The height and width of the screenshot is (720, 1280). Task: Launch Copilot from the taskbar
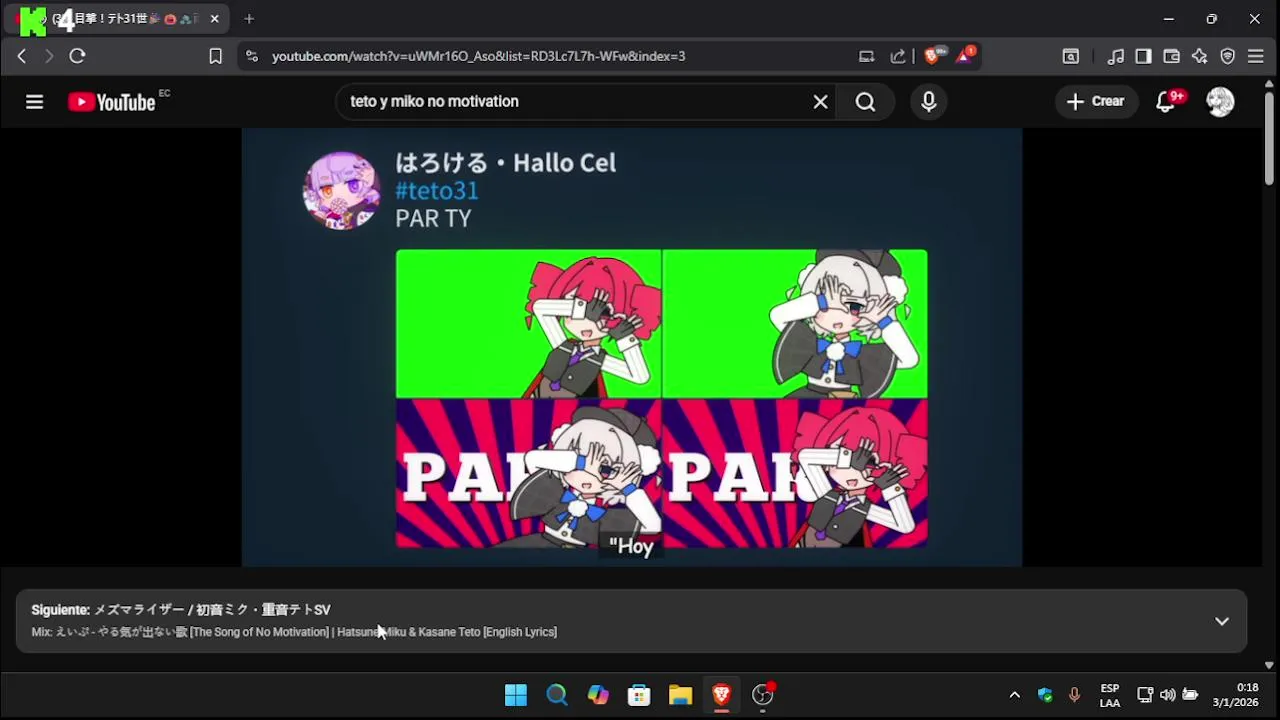click(598, 695)
